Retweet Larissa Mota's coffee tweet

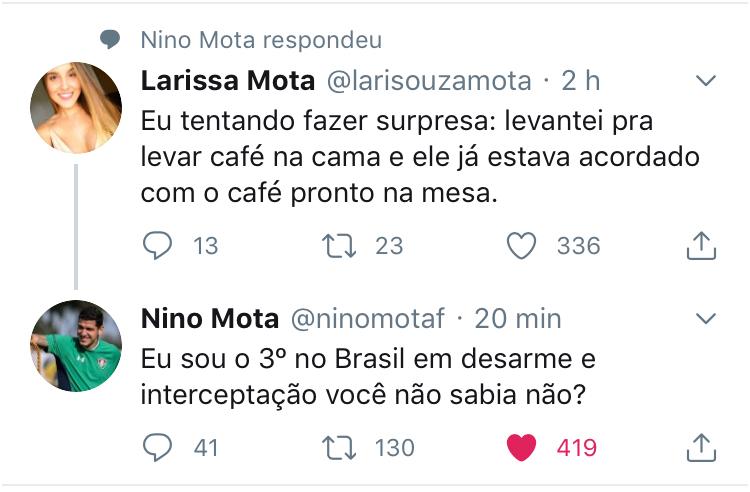click(339, 246)
